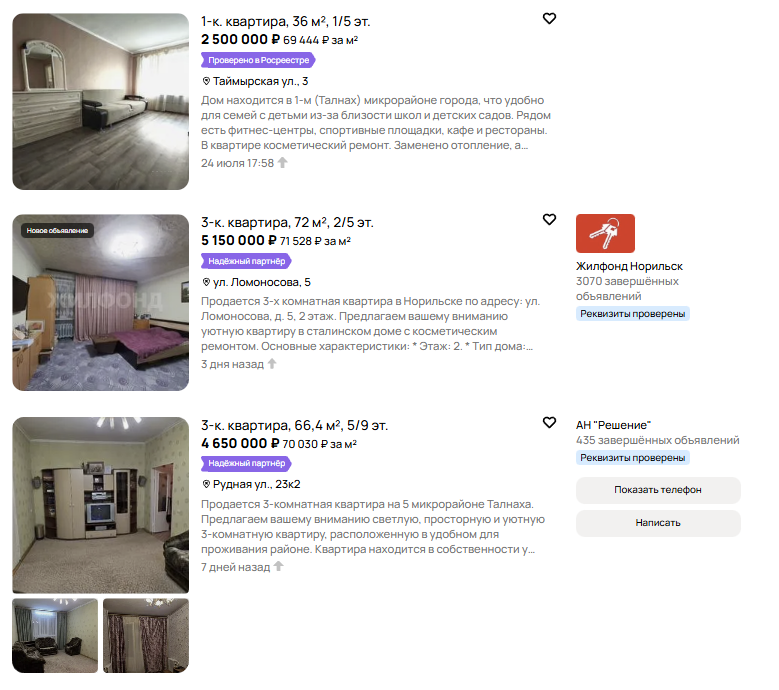
Task: Open listing title 3-к. квартира, 72 м², 2/5 эт.
Action: tap(287, 222)
